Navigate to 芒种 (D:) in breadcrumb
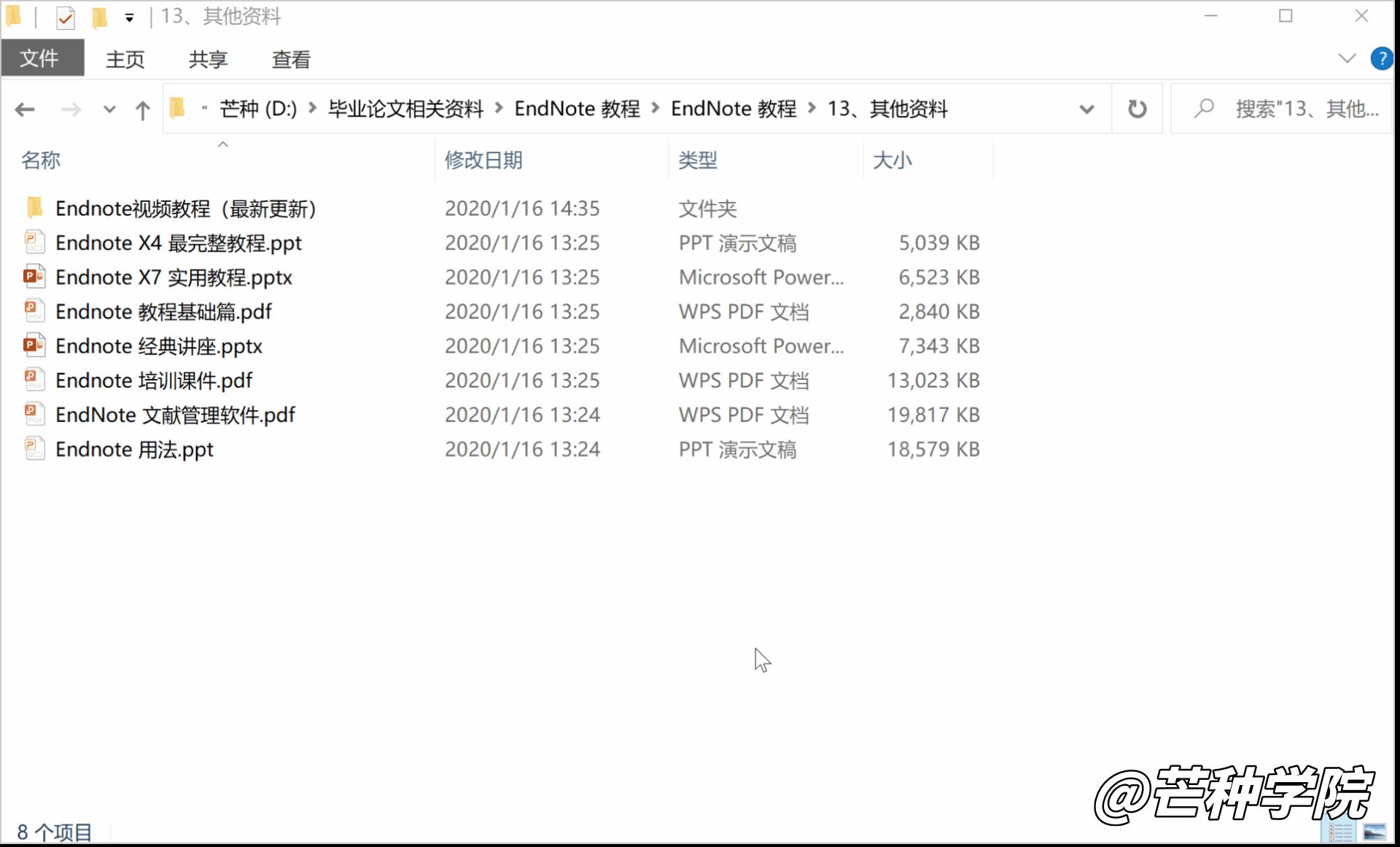1400x847 pixels. [258, 109]
